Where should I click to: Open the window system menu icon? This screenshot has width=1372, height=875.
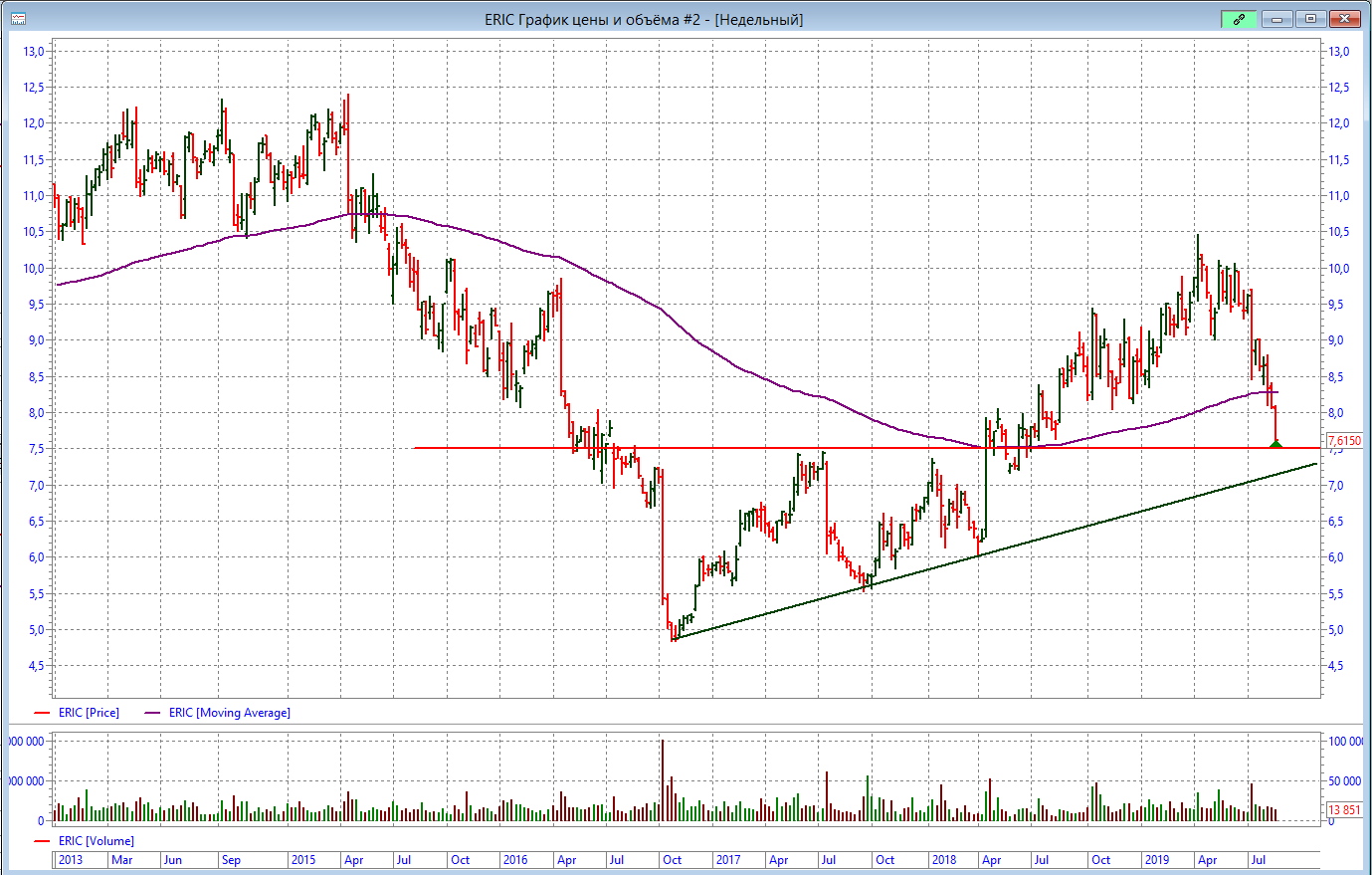[19, 19]
